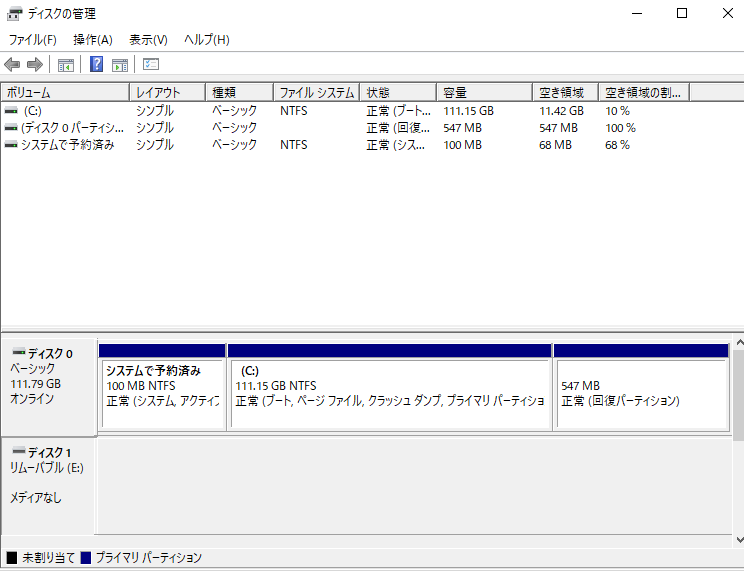Click the disk pane scrollbar thumb
This screenshot has height=571, width=744.
tap(739, 395)
